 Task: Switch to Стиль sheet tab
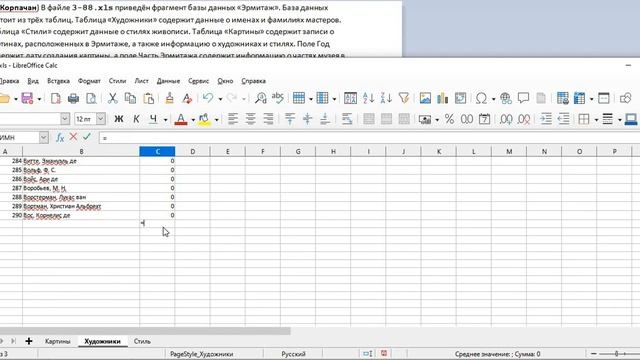click(142, 341)
